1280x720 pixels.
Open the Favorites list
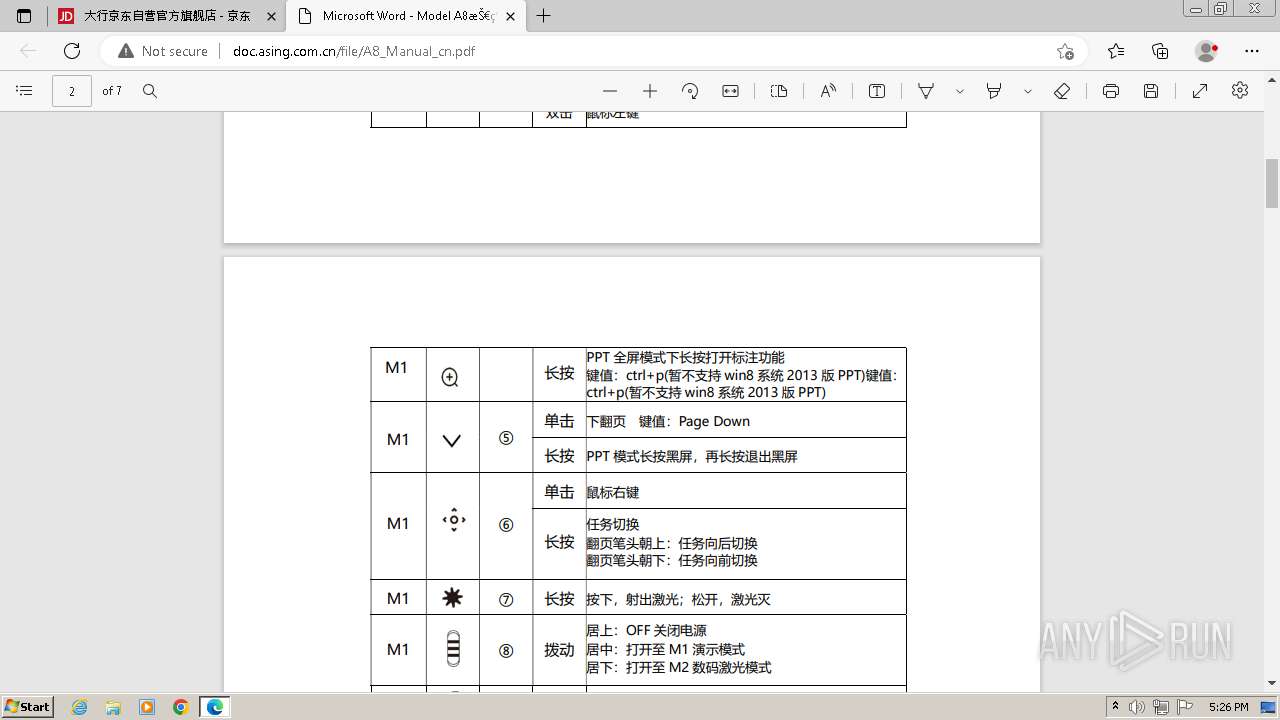tap(1116, 51)
